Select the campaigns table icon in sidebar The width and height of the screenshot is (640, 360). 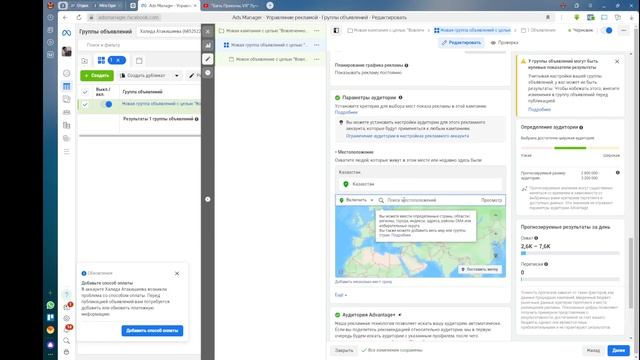[67, 86]
